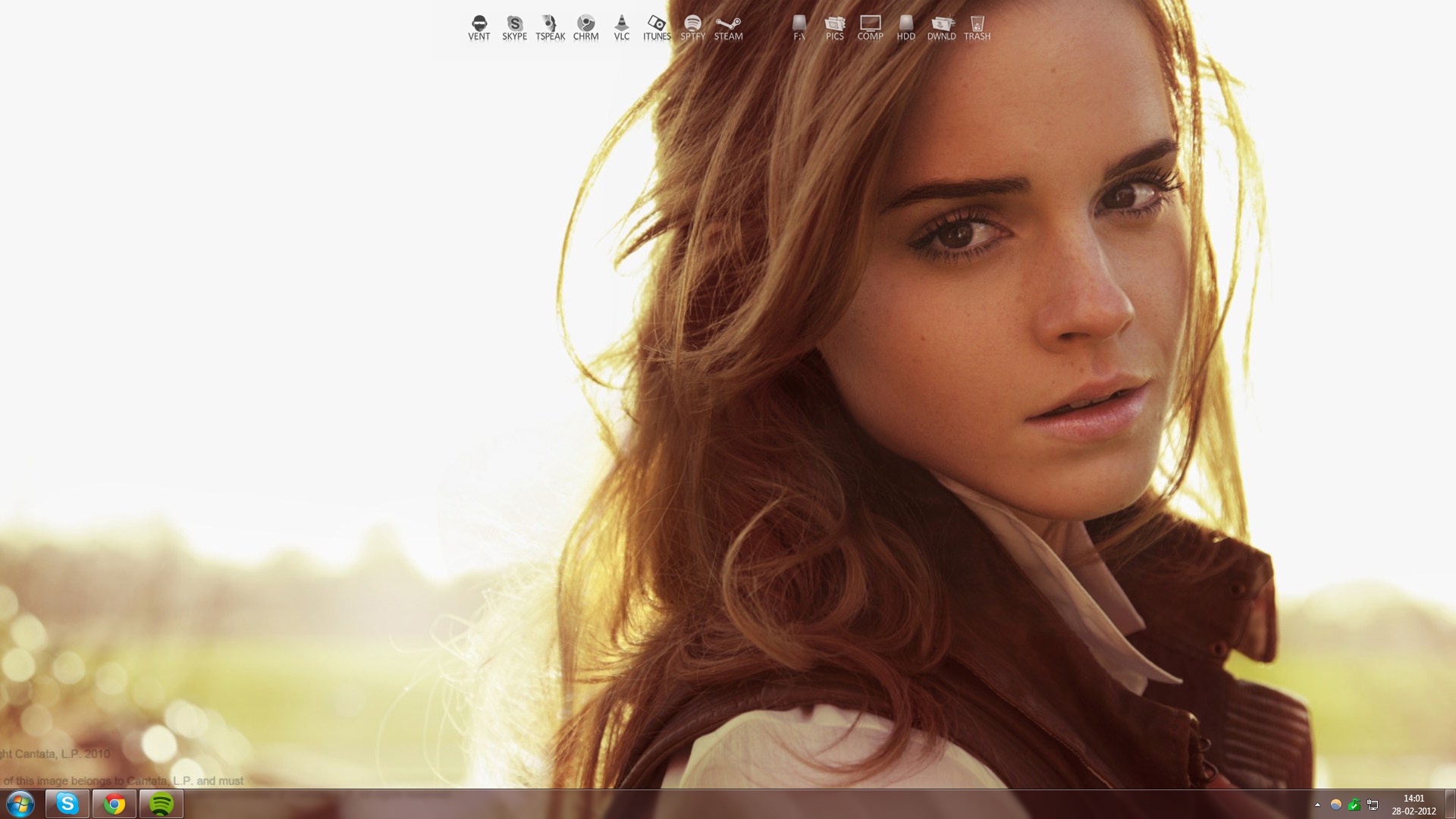Click the taskbar clock and date
Image resolution: width=1456 pixels, height=819 pixels.
click(1414, 805)
